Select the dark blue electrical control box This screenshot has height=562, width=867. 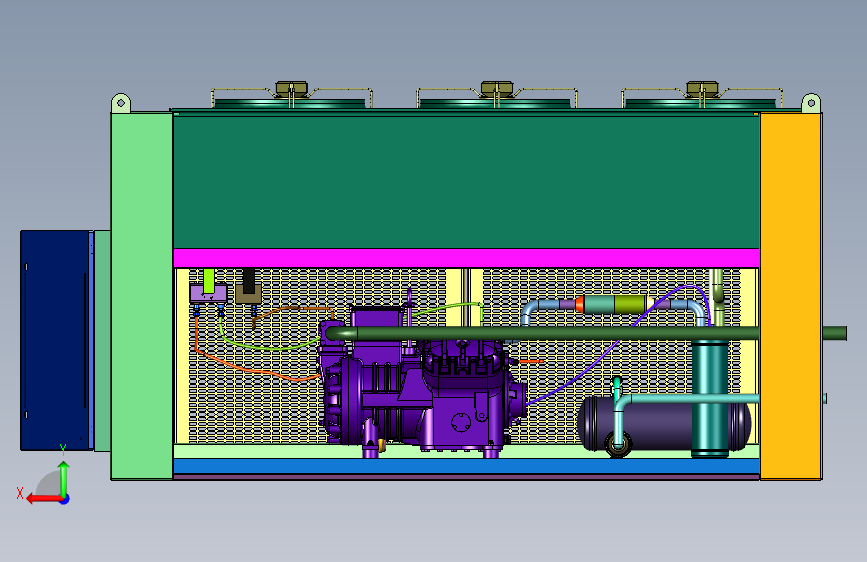pyautogui.click(x=55, y=340)
